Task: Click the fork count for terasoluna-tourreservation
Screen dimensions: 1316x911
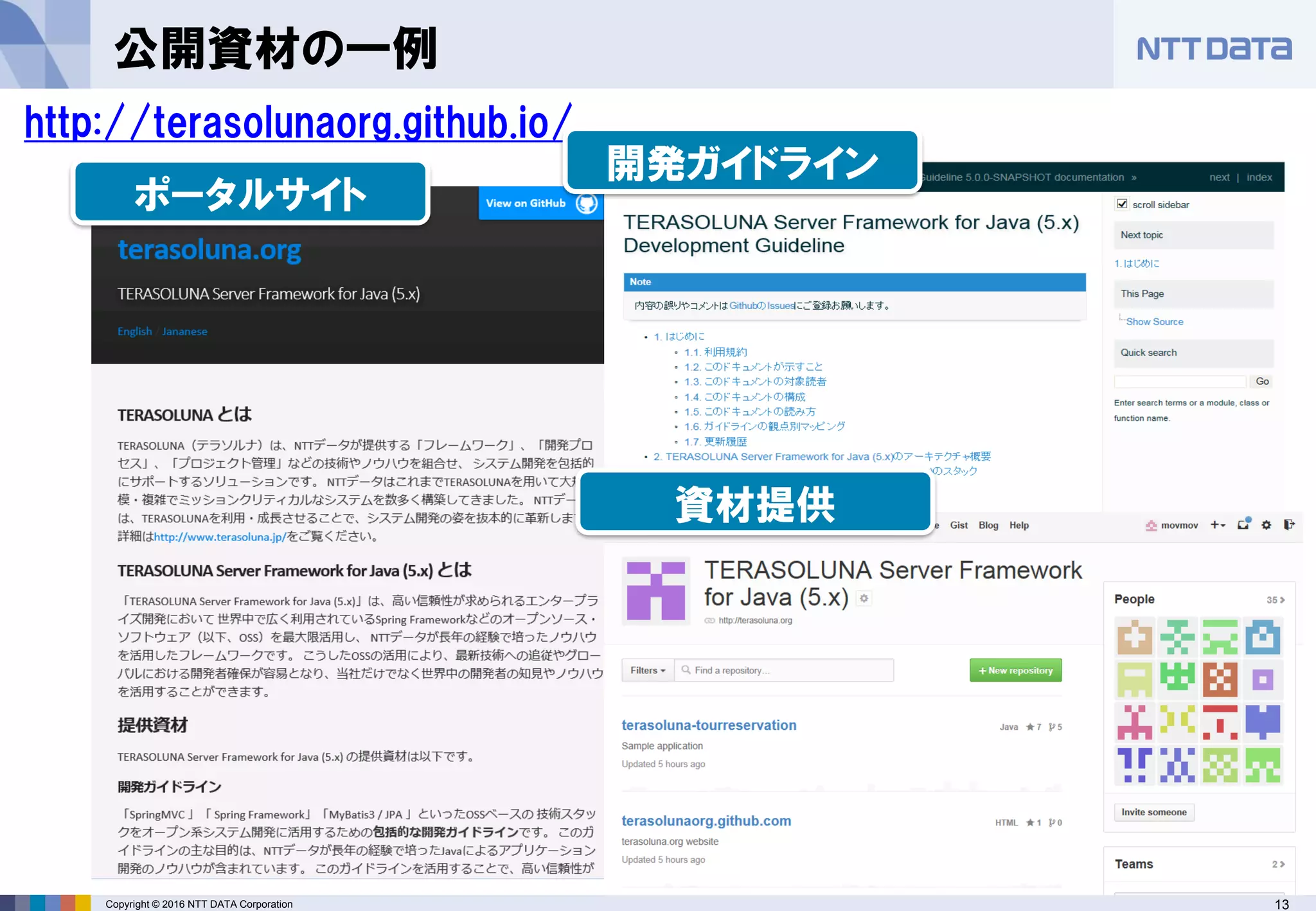Action: (1056, 727)
